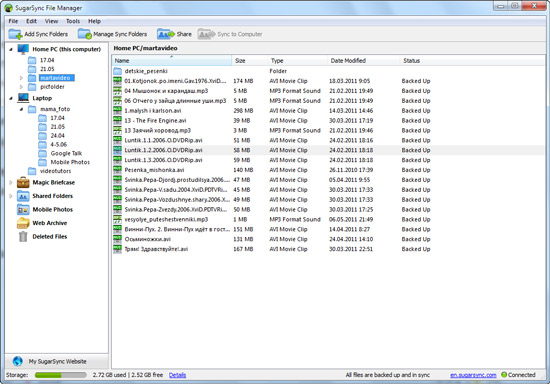Expand the Shared Folders node
Screen dimensions: 550x384
tap(11, 196)
